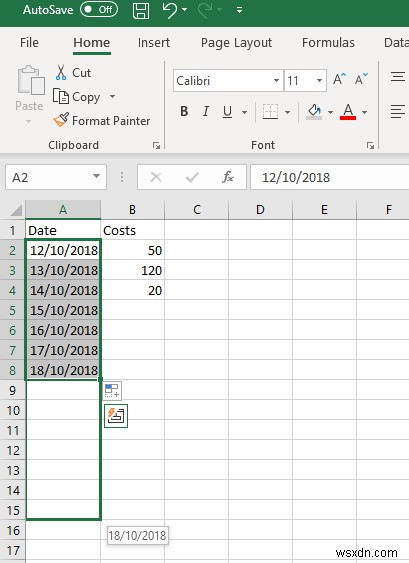Select row 9 header
The height and width of the screenshot is (563, 409).
(13, 390)
